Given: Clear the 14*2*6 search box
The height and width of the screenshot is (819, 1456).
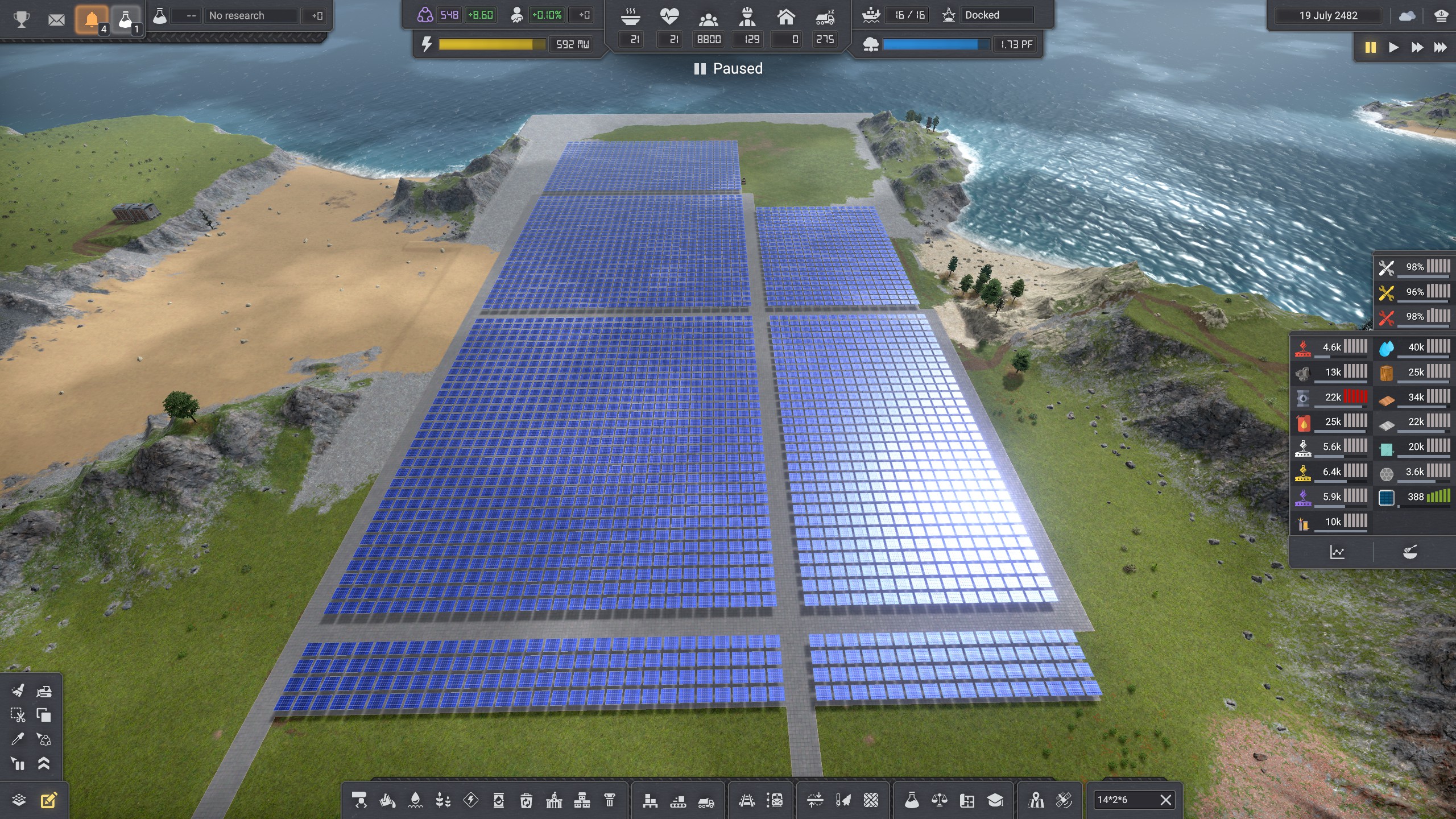Looking at the screenshot, I should (x=1166, y=800).
